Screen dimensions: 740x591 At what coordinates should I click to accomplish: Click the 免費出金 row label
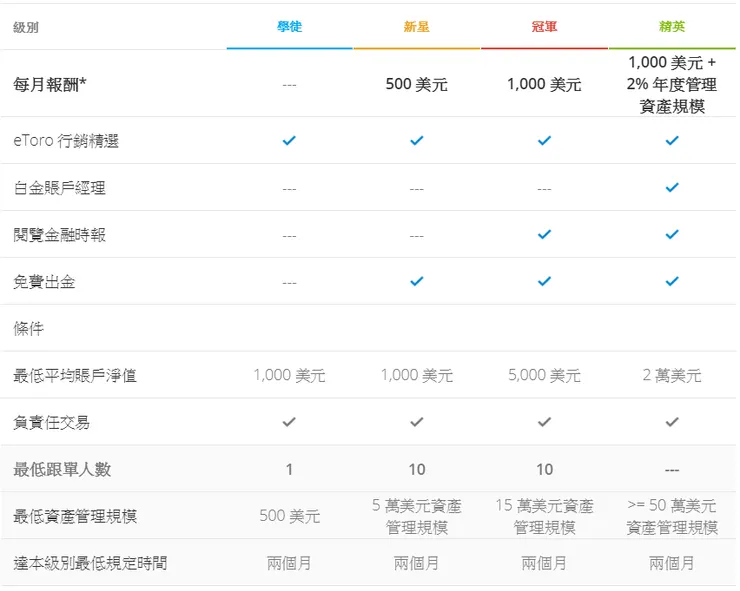[x=44, y=282]
